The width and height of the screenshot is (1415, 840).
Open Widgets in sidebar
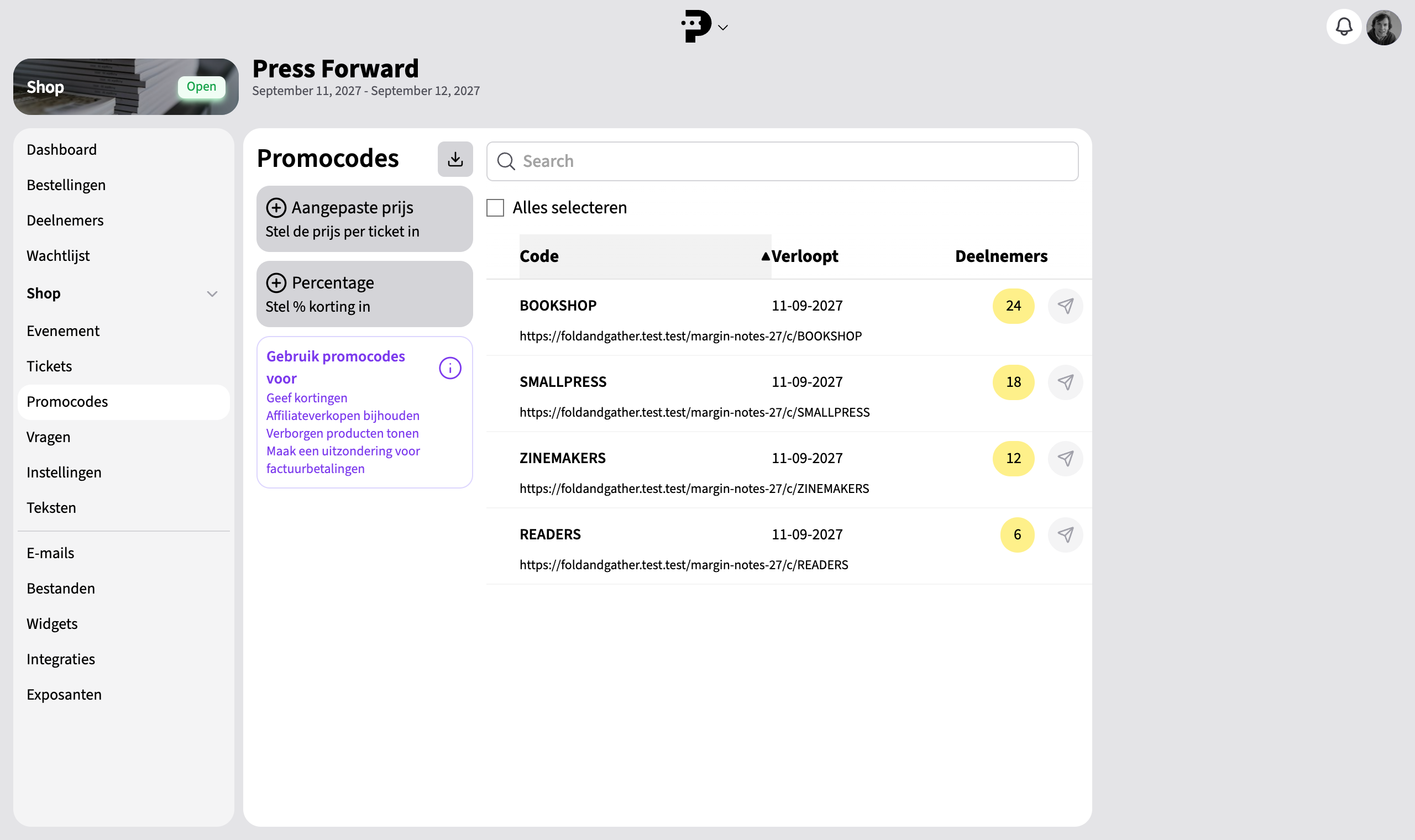tap(52, 624)
